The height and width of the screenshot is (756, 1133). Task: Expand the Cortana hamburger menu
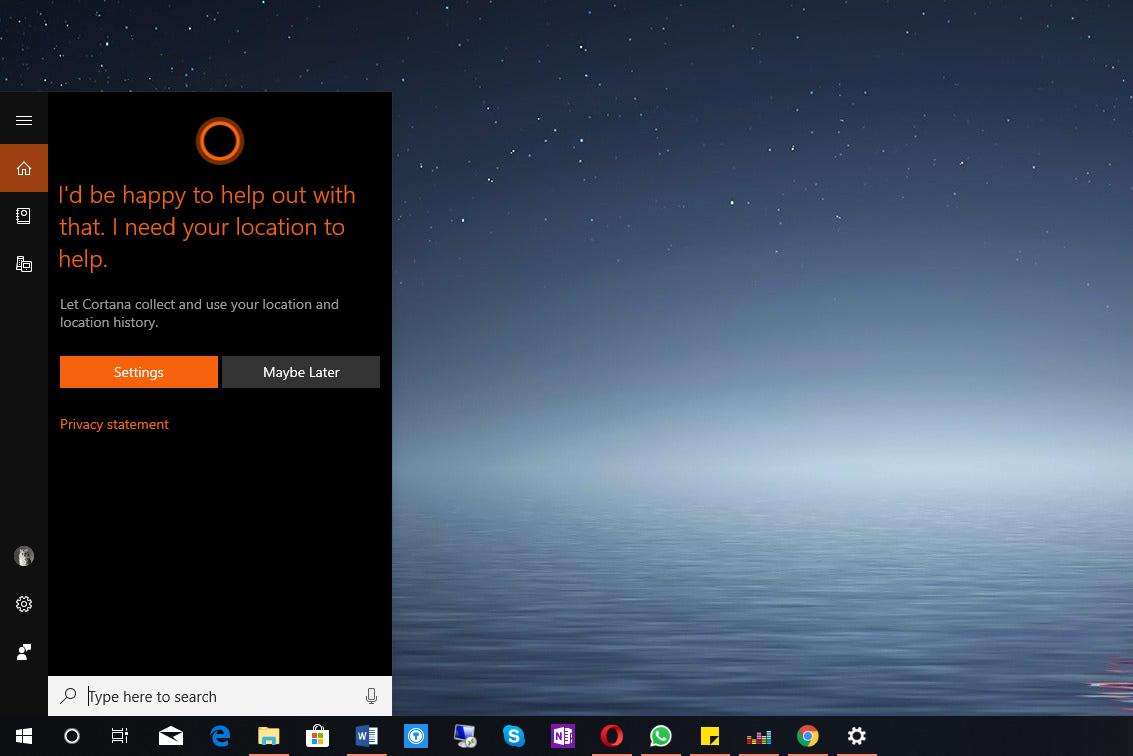coord(24,120)
